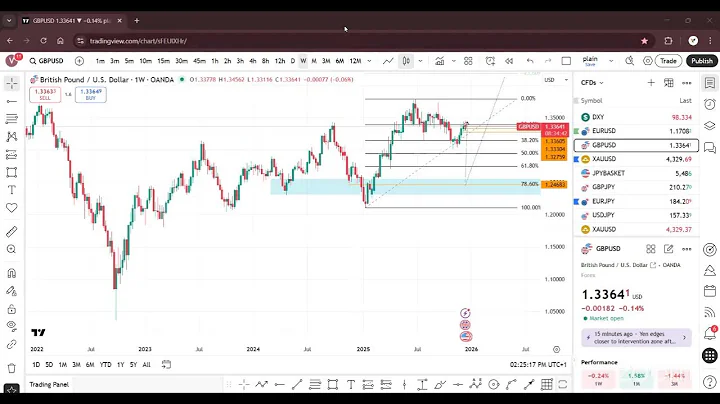
Task: Open go to date calendar
Action: pos(166,365)
